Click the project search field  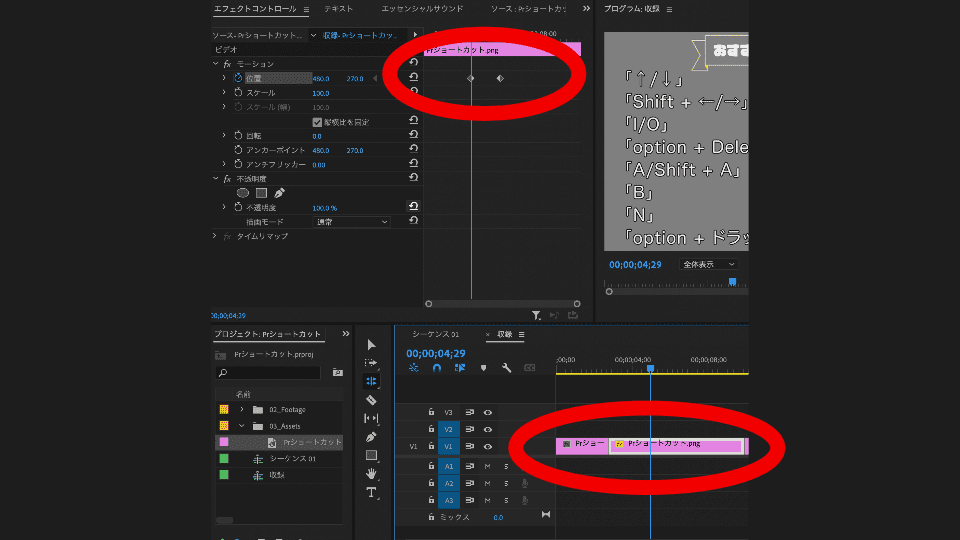(268, 372)
